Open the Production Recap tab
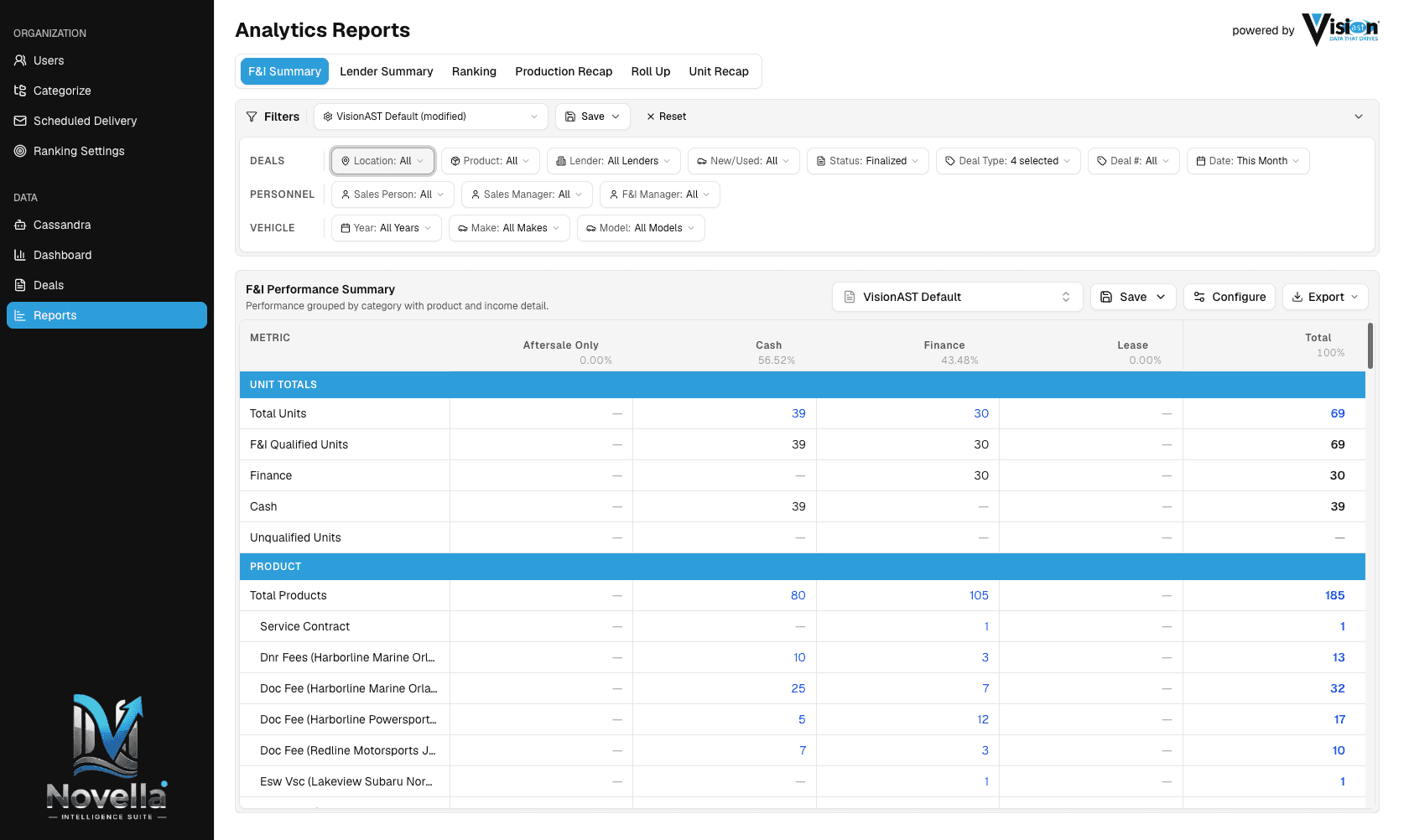This screenshot has width=1409, height=840. click(x=564, y=71)
